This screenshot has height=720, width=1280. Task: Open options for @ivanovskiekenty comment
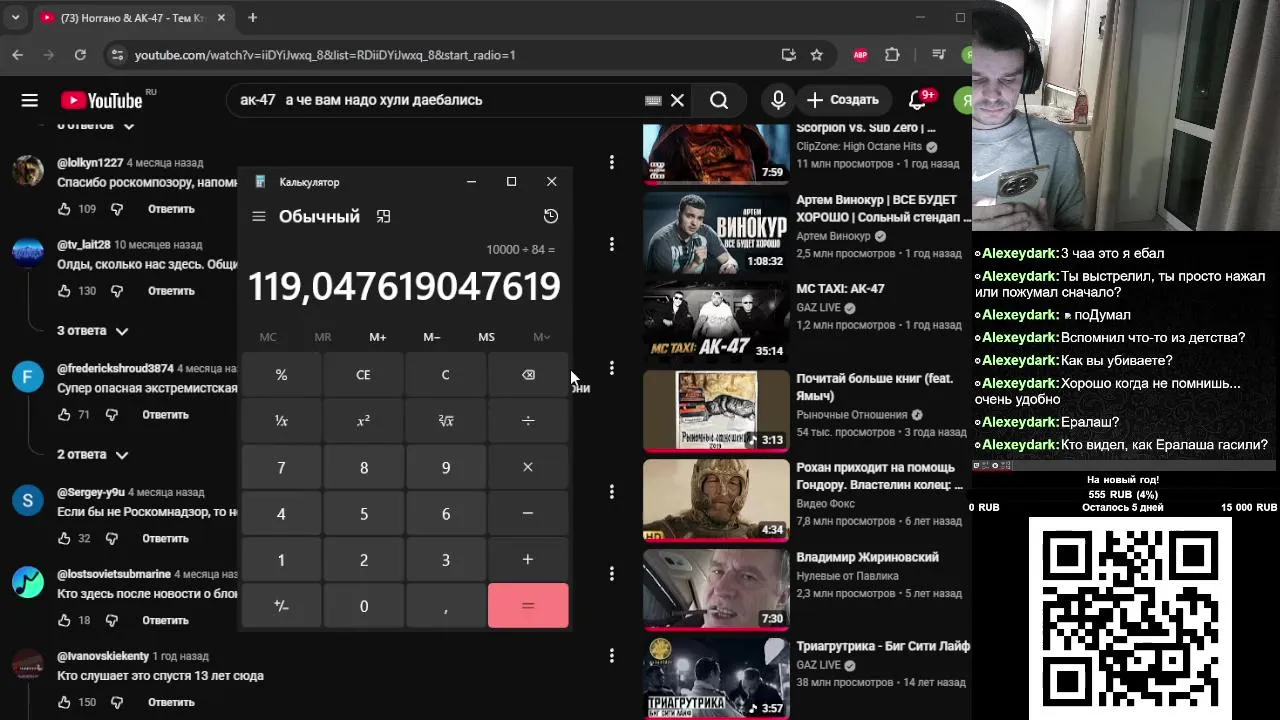[611, 656]
